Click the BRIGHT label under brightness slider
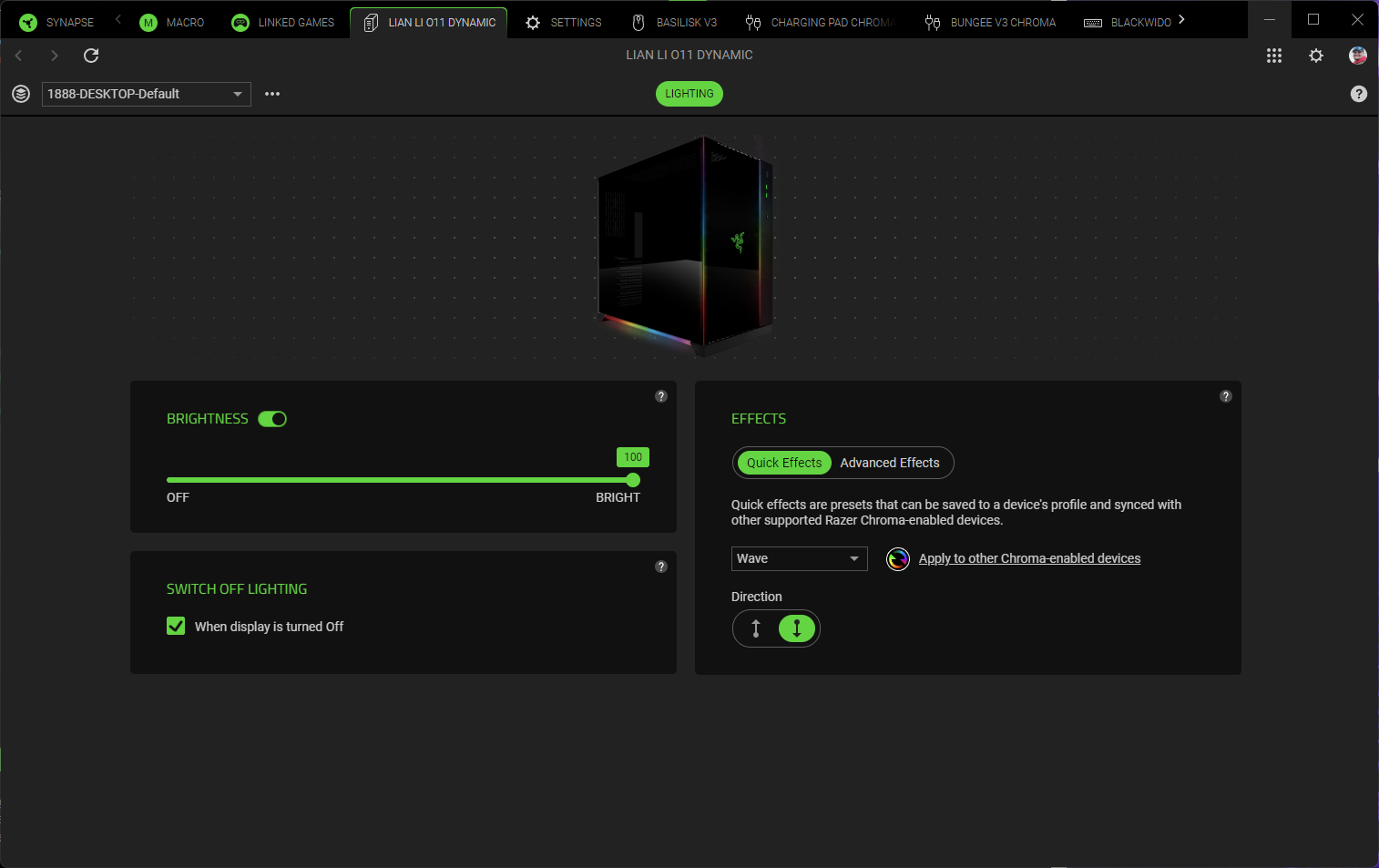 click(618, 497)
